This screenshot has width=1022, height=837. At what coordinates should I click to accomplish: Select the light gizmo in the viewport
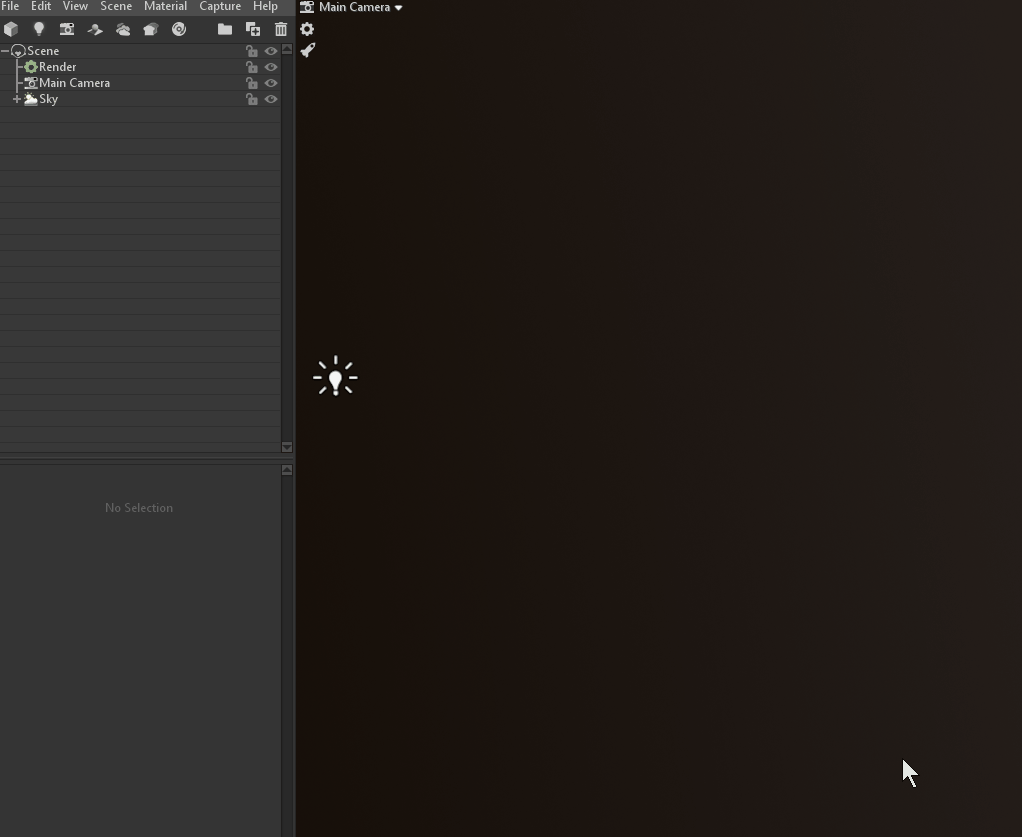335,377
